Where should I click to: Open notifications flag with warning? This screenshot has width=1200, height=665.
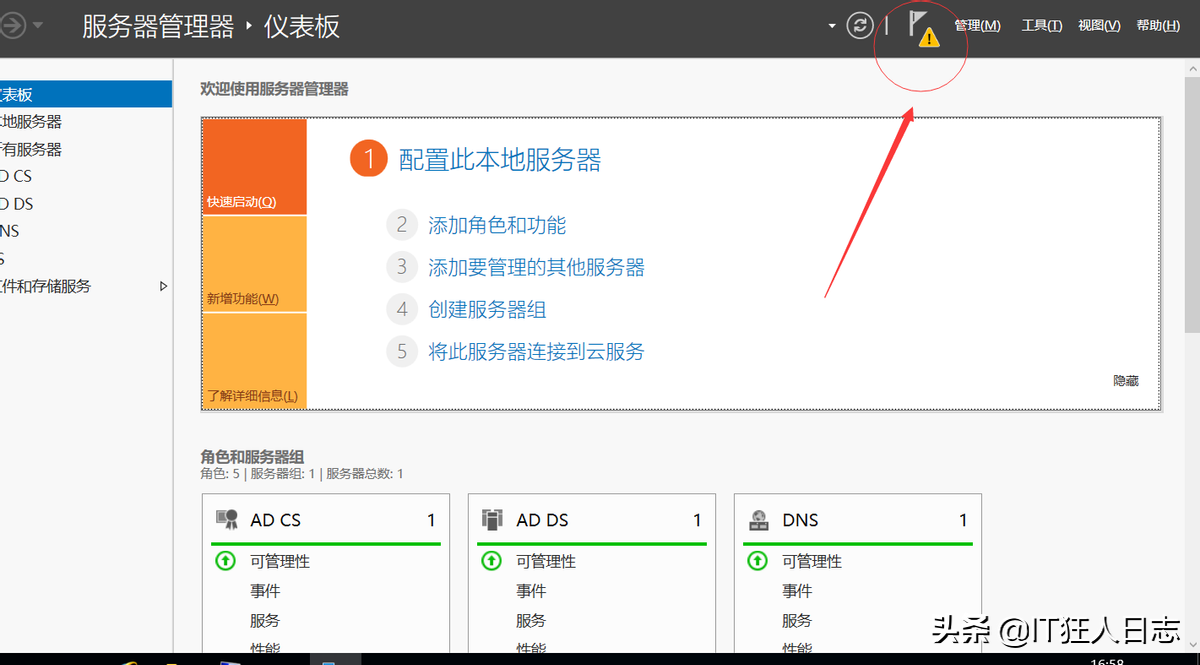pyautogui.click(x=923, y=29)
